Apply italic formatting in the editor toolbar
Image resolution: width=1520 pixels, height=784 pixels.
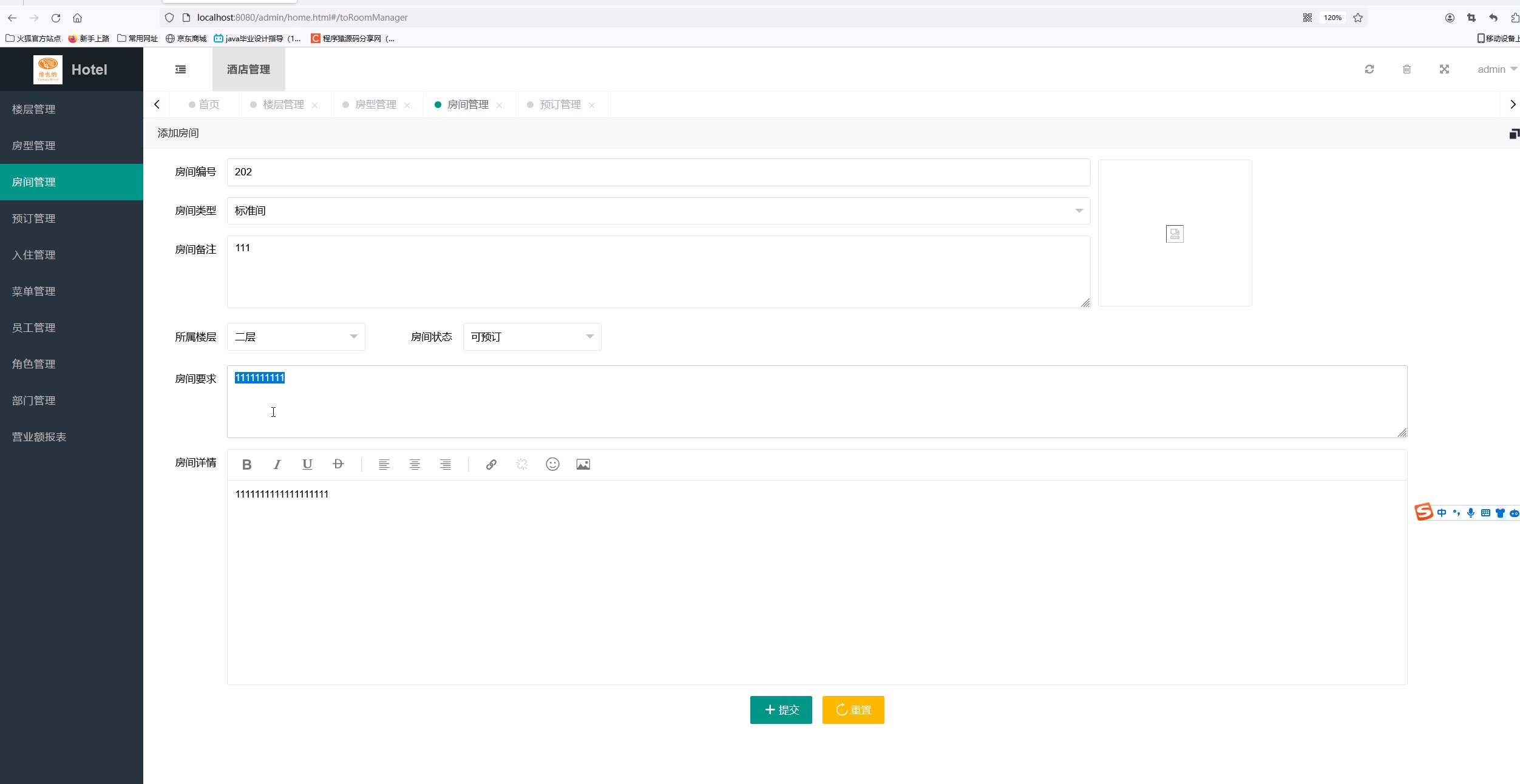[x=277, y=464]
